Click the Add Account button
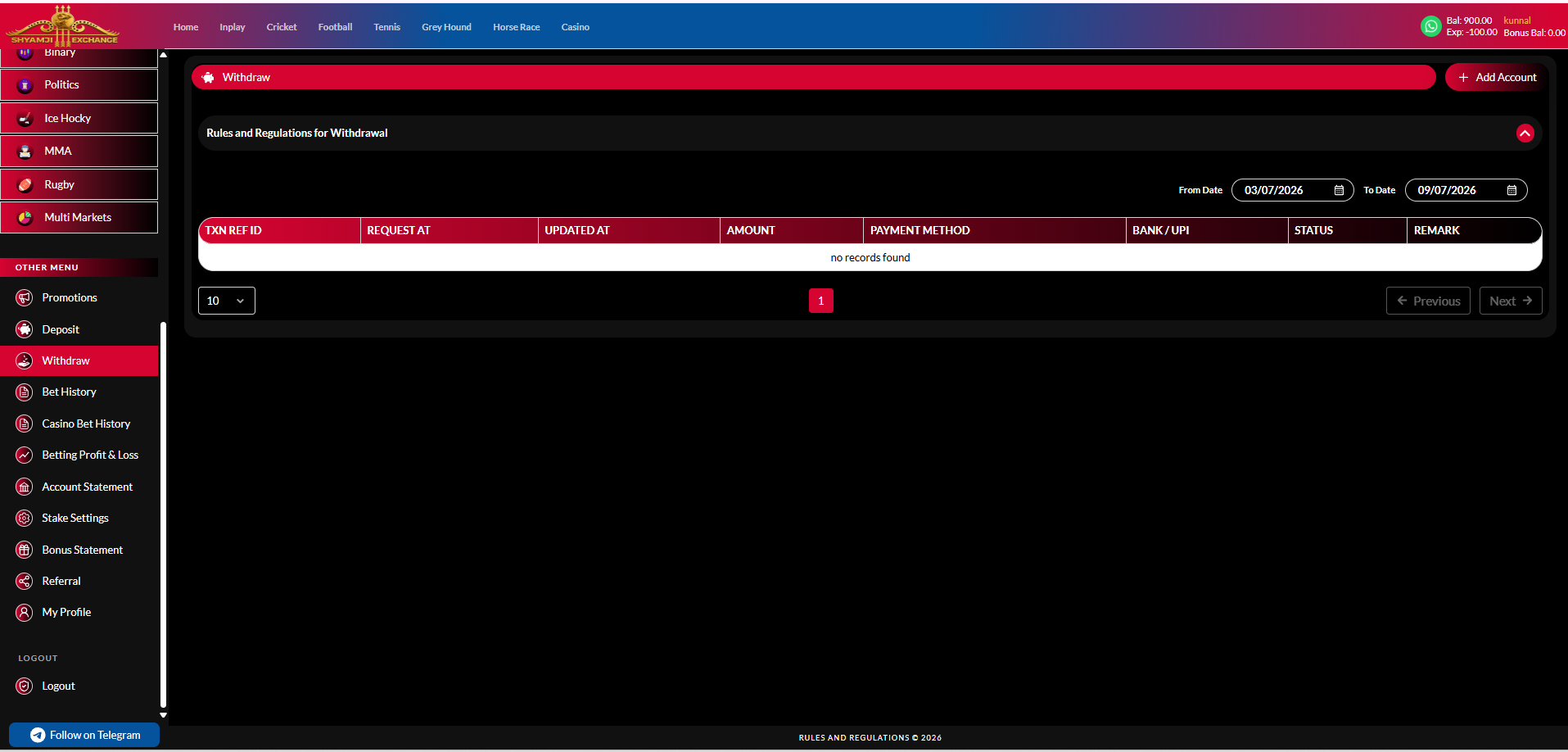The image size is (1568, 752). click(1497, 77)
